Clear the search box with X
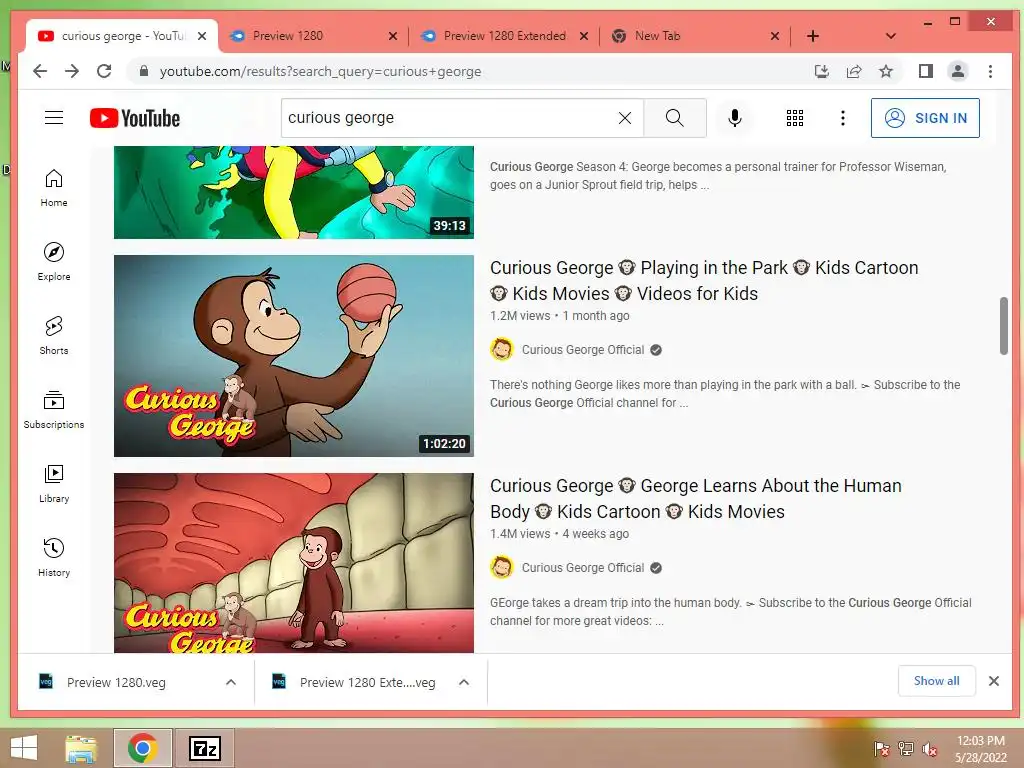 [x=625, y=118]
